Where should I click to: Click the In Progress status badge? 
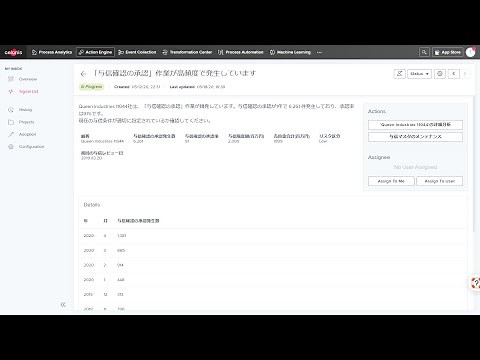coord(91,87)
